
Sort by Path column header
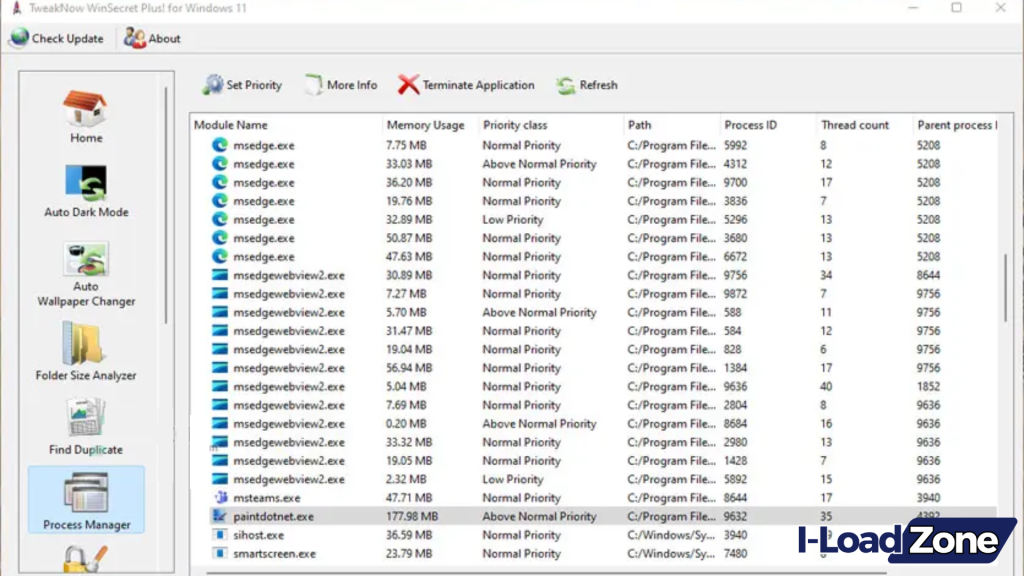click(672, 125)
